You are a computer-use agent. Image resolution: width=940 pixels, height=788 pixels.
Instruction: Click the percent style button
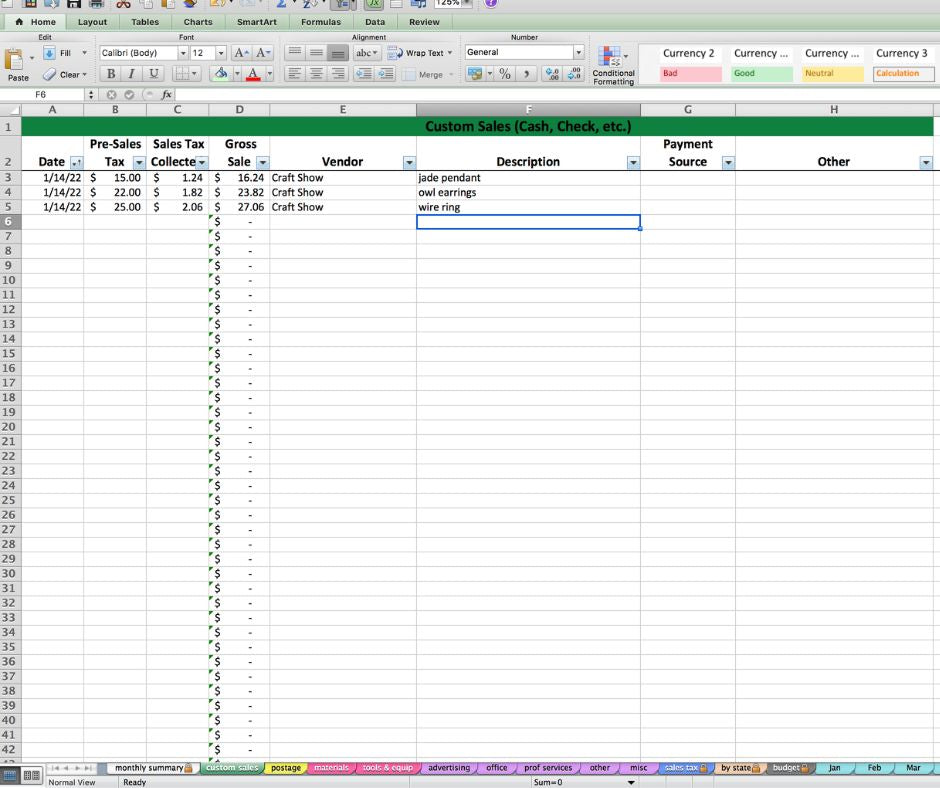pos(506,74)
